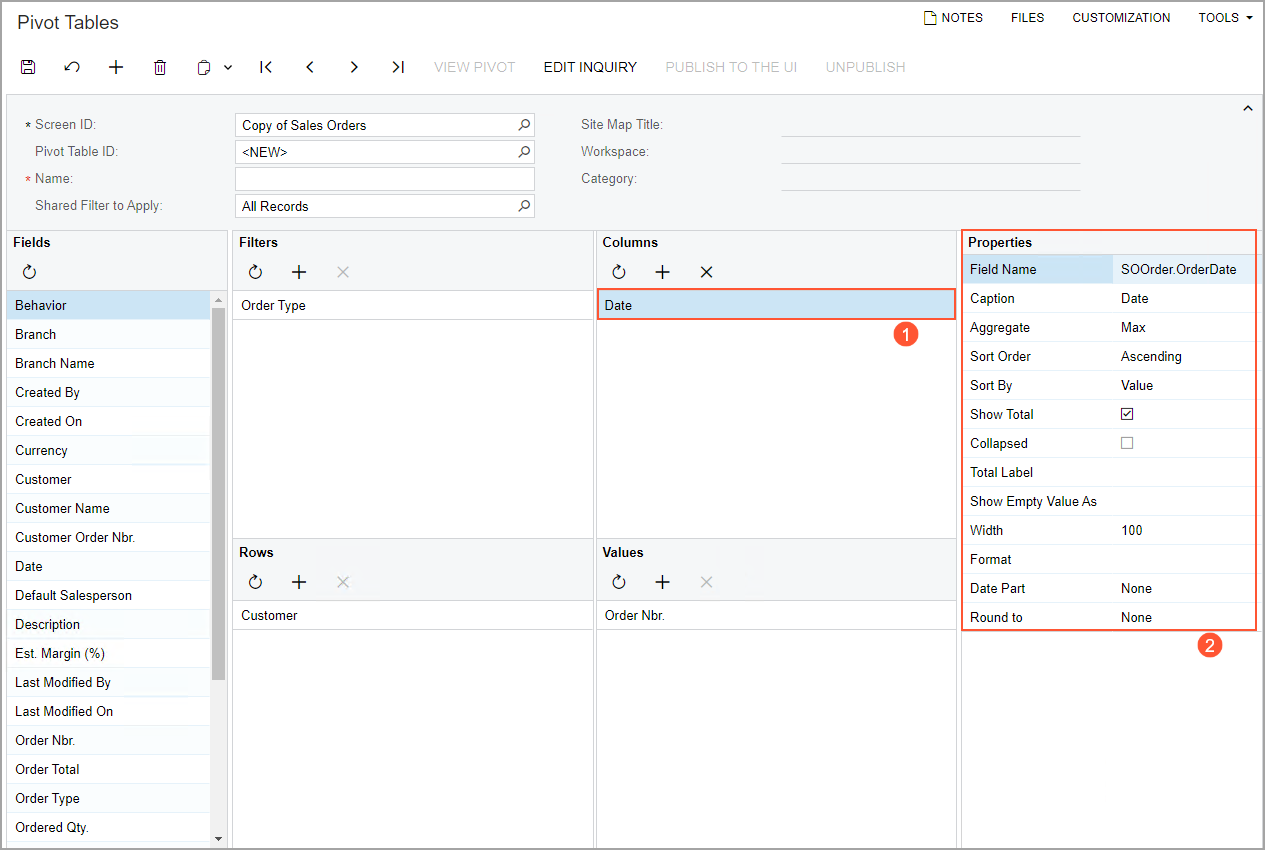The height and width of the screenshot is (850, 1265).
Task: Open the clipboard dropdown arrow
Action: [x=228, y=67]
